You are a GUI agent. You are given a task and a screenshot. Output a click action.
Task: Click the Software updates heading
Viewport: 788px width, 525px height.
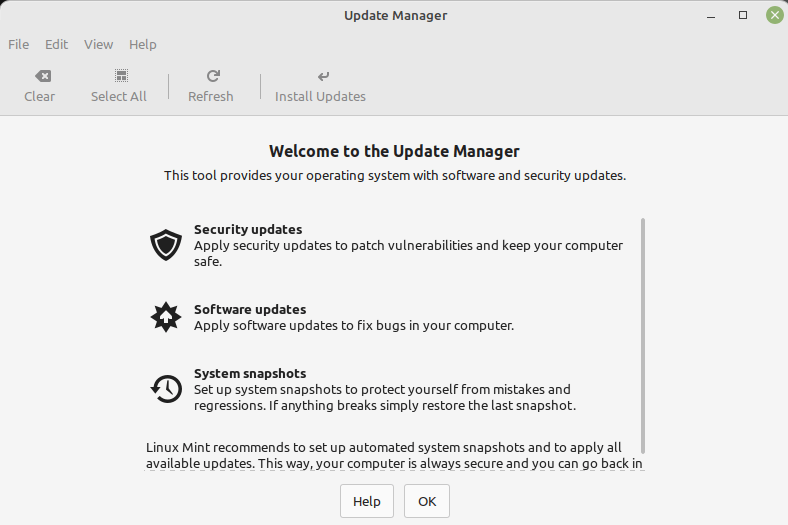(250, 309)
